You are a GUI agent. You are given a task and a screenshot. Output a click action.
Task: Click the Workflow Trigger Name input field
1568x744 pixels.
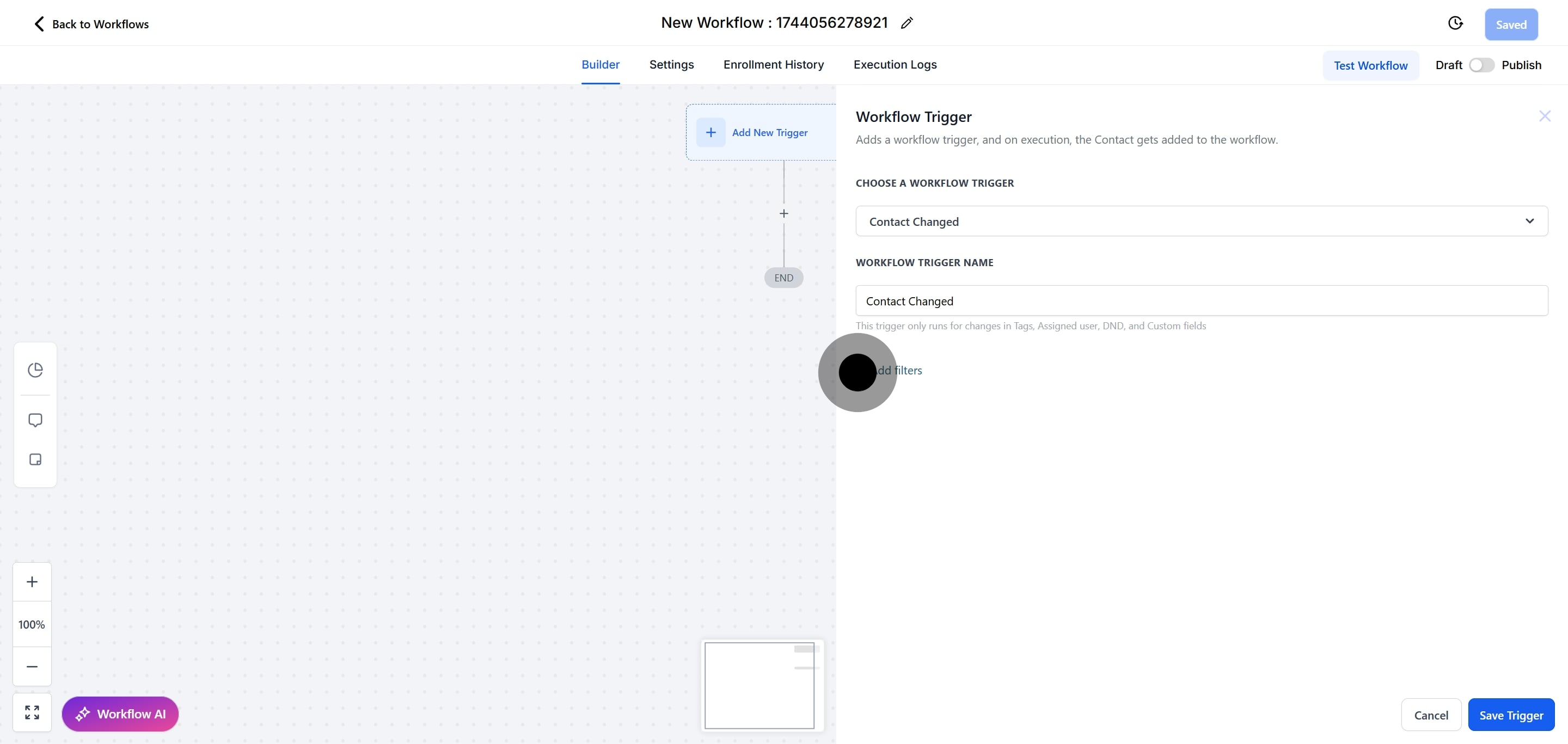pos(1201,300)
